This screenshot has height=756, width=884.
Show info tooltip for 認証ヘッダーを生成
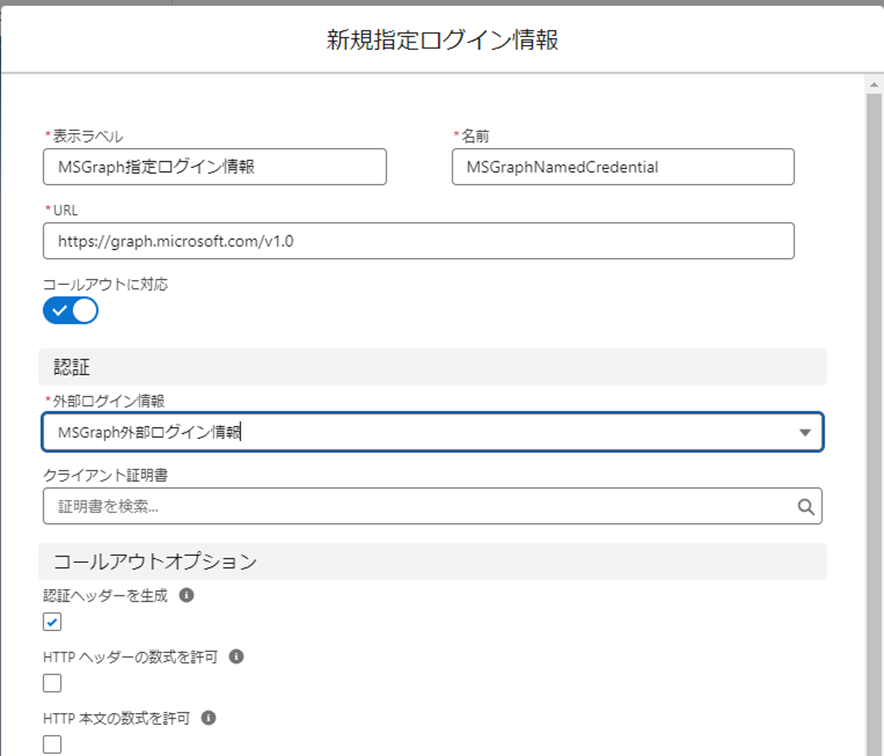[x=187, y=595]
